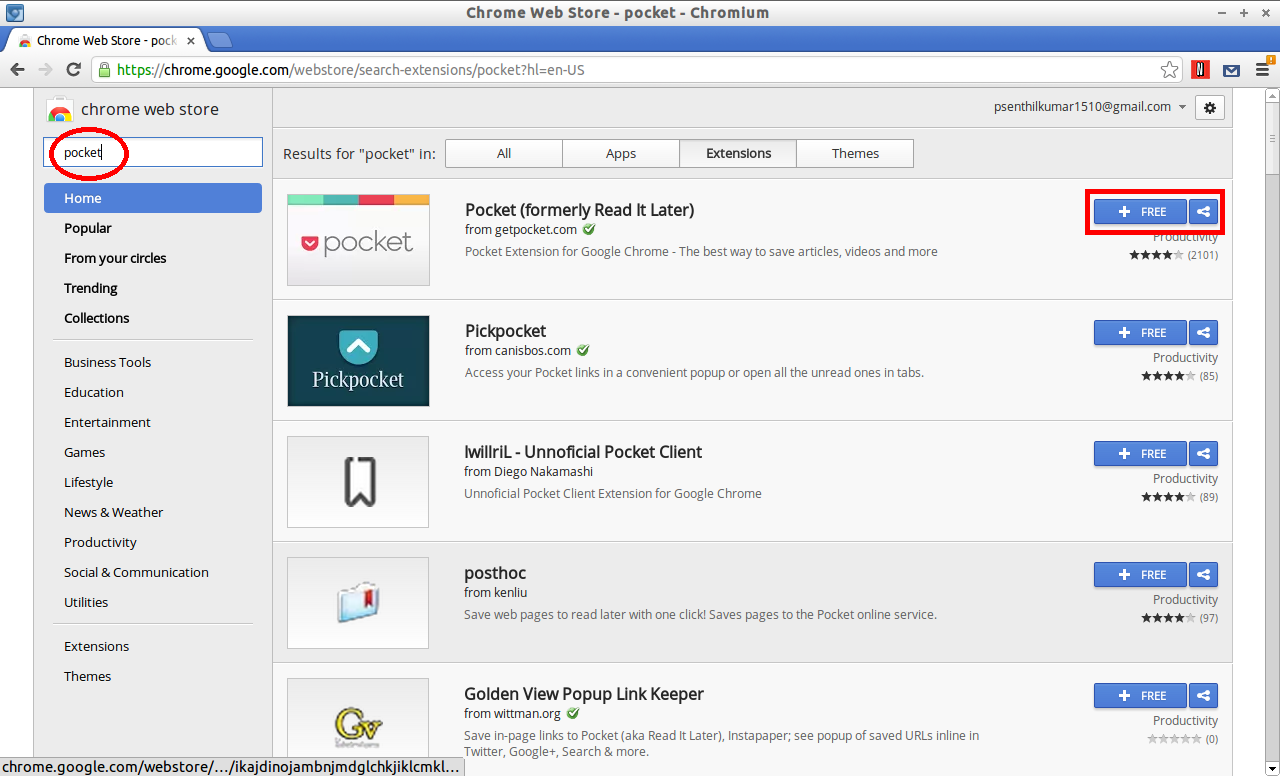Click the new tab button
The height and width of the screenshot is (776, 1280).
219,40
